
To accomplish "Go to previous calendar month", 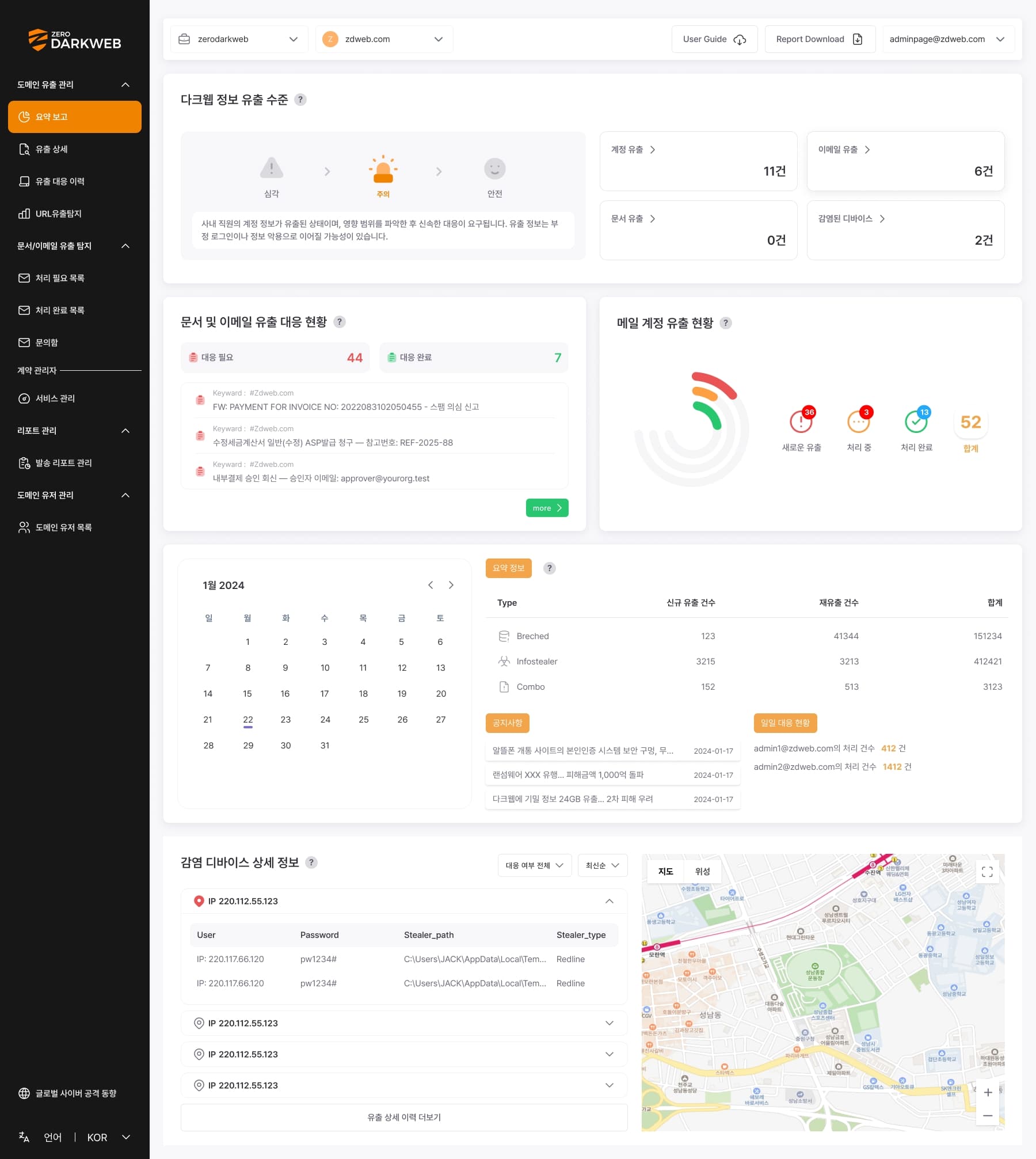I will pos(431,585).
